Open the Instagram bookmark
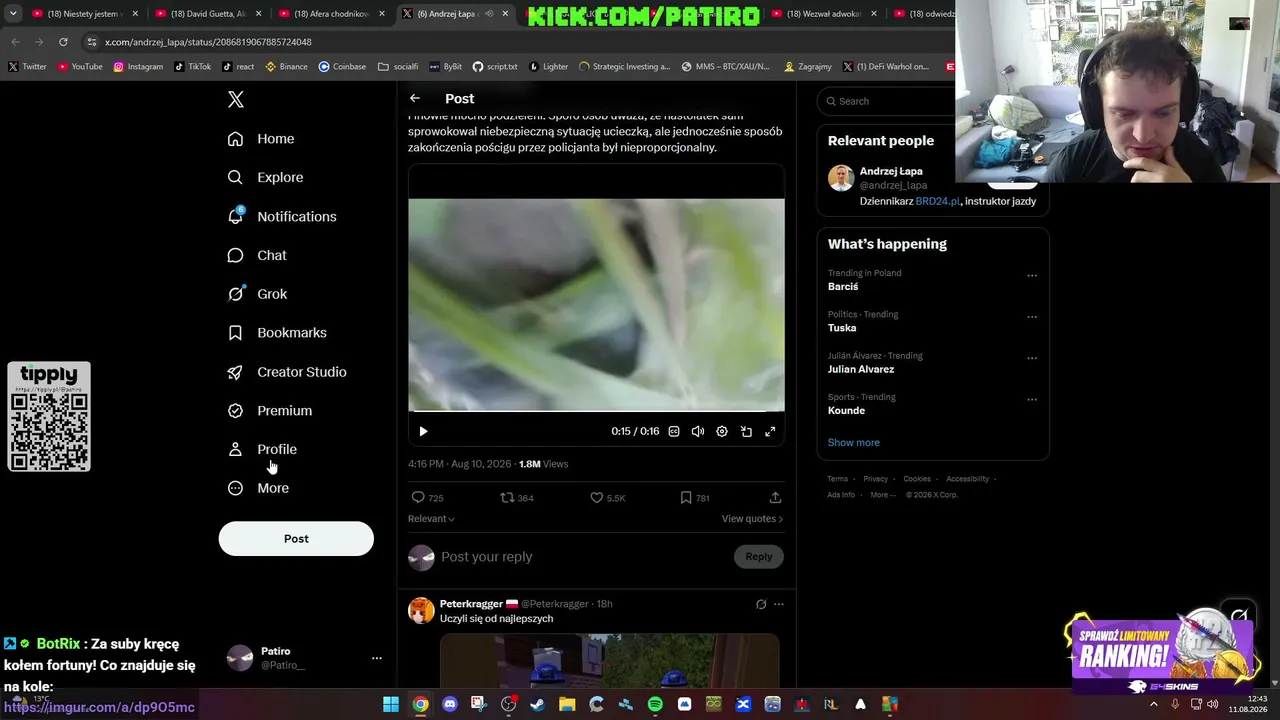This screenshot has height=720, width=1280. (x=138, y=67)
